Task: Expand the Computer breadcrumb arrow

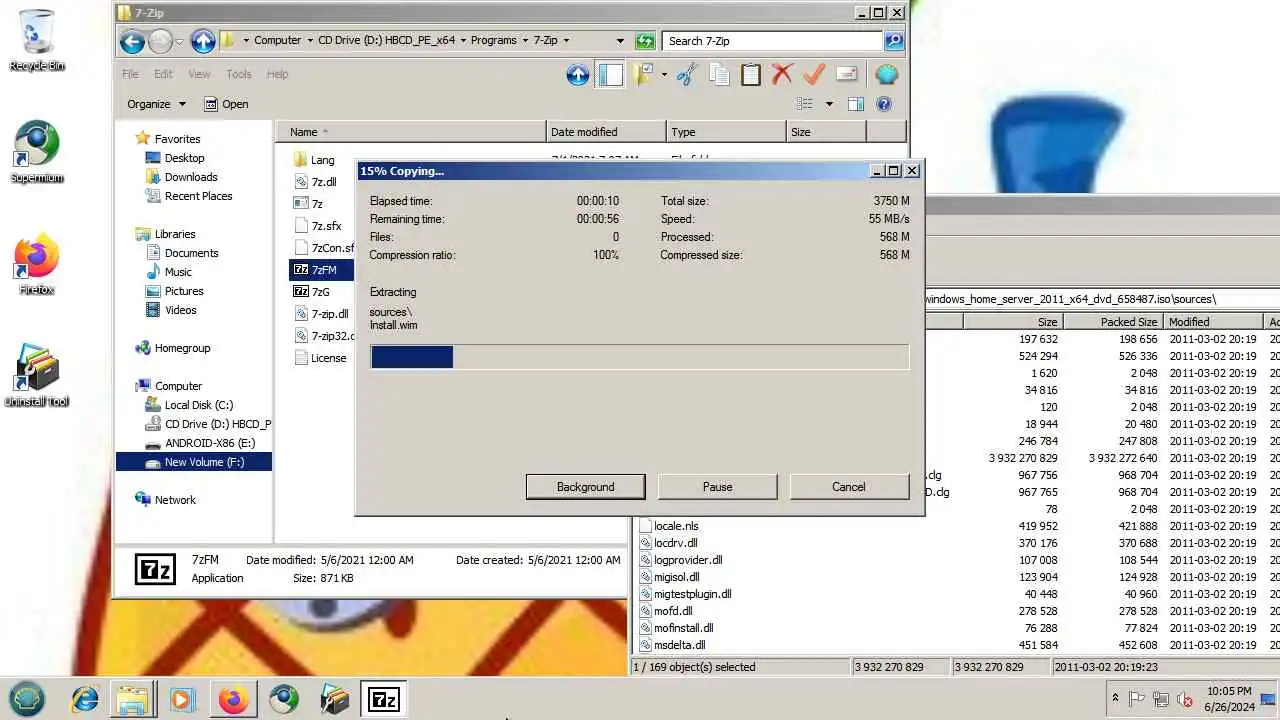Action: coord(309,41)
